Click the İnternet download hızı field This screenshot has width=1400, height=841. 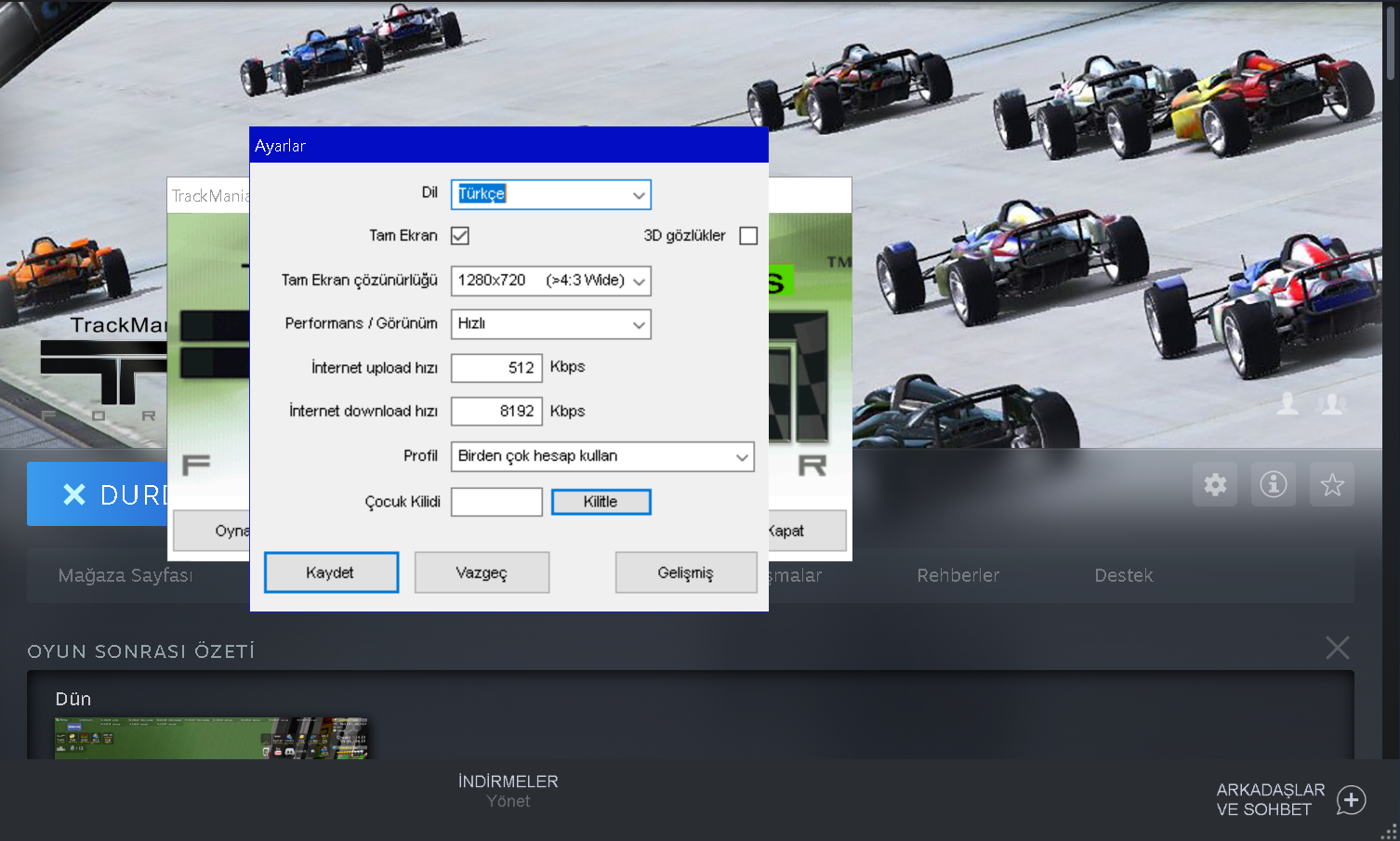coord(496,411)
